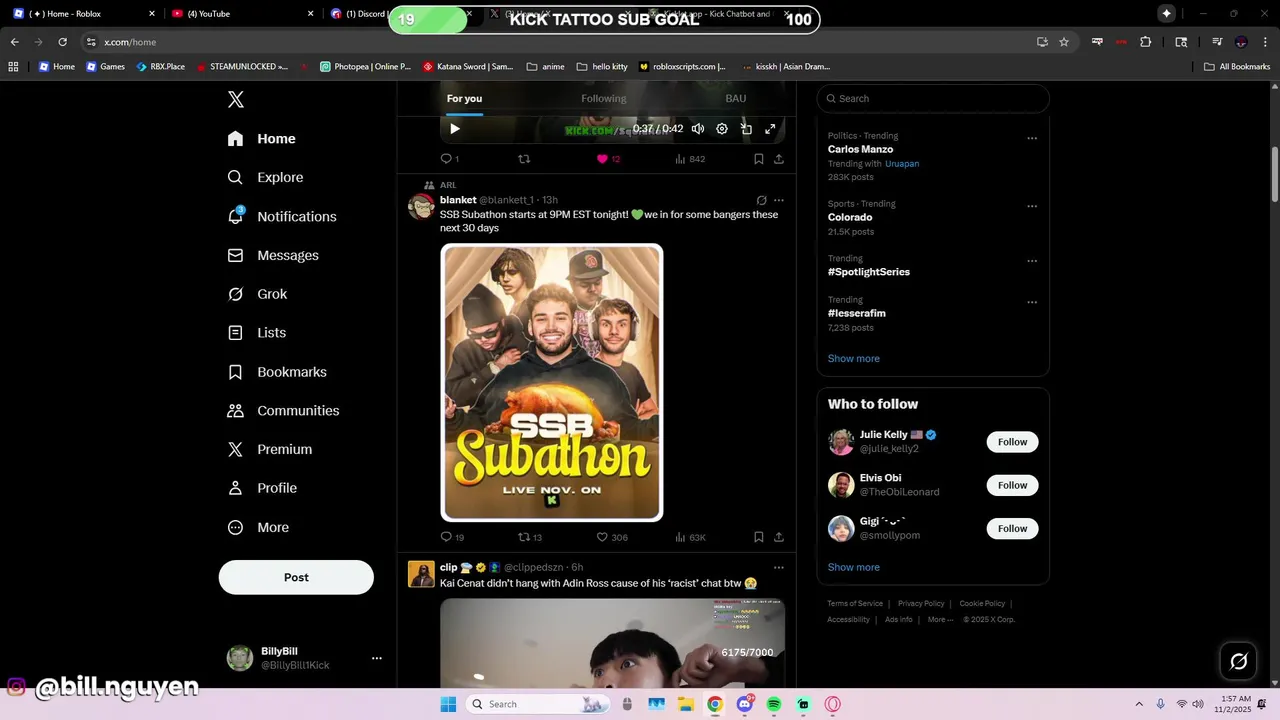
Task: Open options for Carlos Manzo trend
Action: click(1032, 138)
